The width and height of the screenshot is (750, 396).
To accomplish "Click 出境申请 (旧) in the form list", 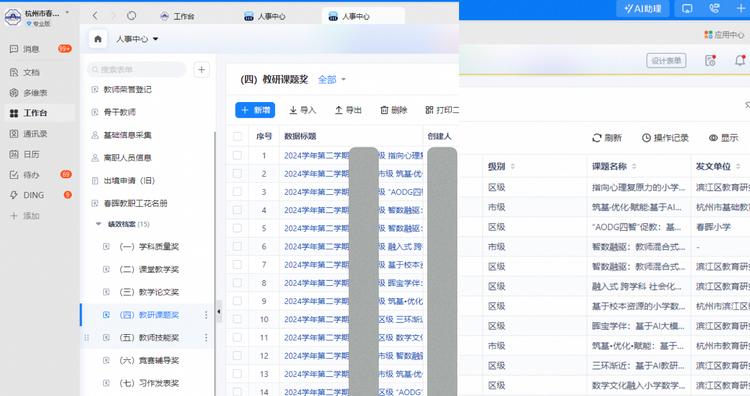I will [129, 180].
